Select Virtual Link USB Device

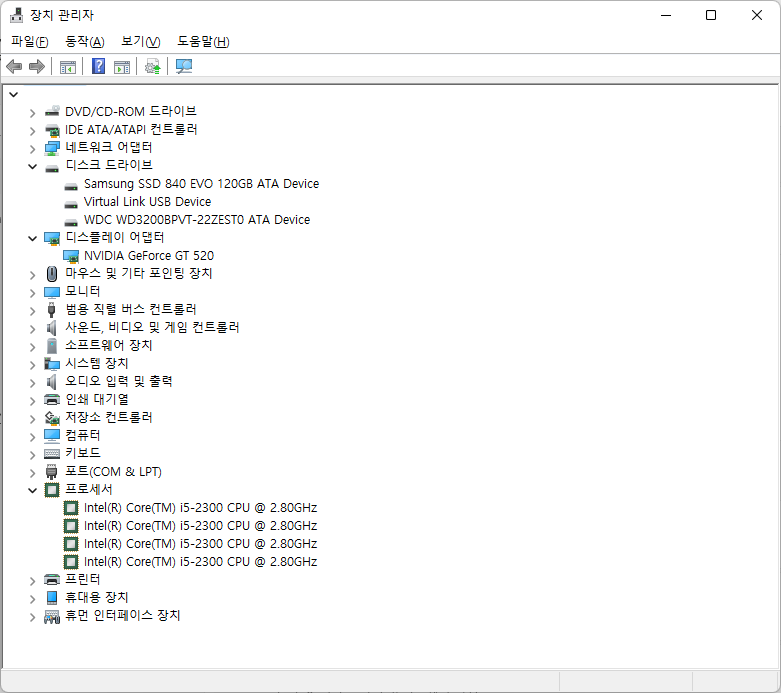pos(147,202)
